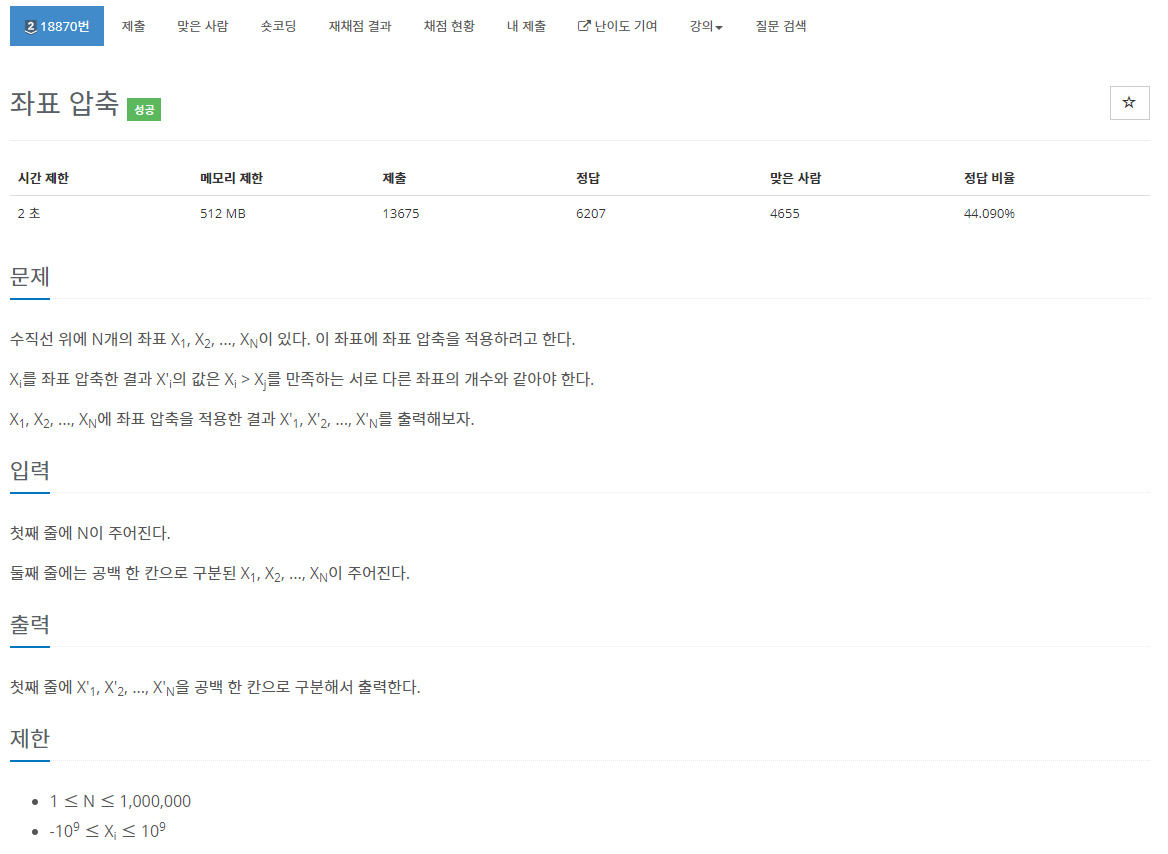
Task: Click the 제한 section heading
Action: coord(30,738)
